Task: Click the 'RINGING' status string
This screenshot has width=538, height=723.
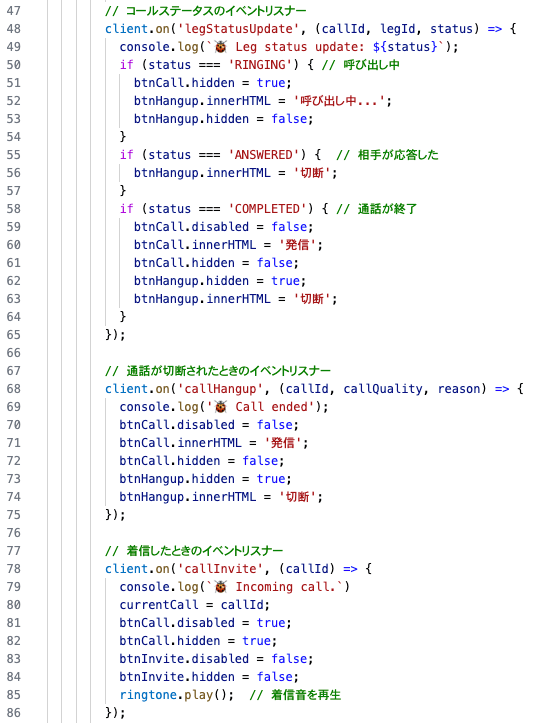Action: (260, 65)
